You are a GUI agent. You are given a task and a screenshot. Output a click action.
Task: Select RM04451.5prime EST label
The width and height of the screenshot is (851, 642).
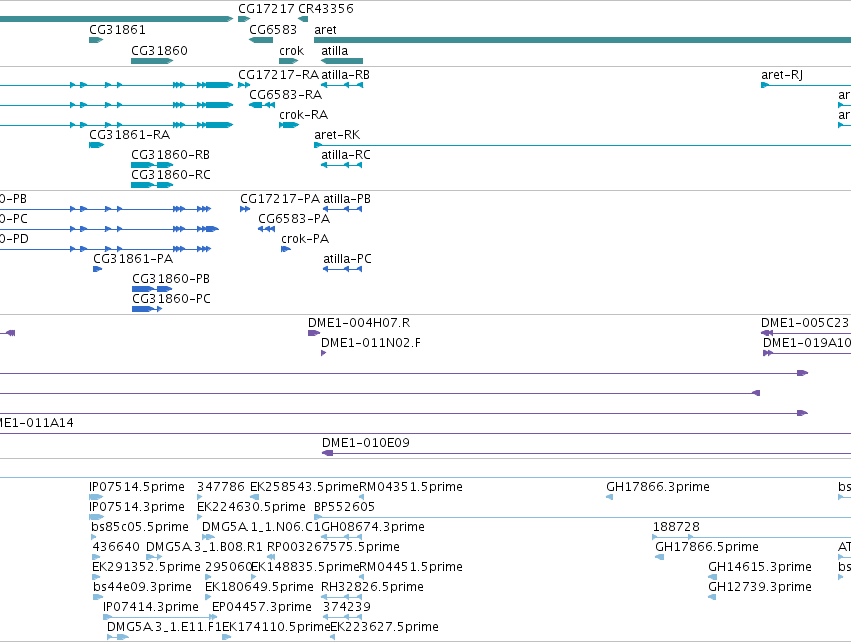click(x=411, y=567)
